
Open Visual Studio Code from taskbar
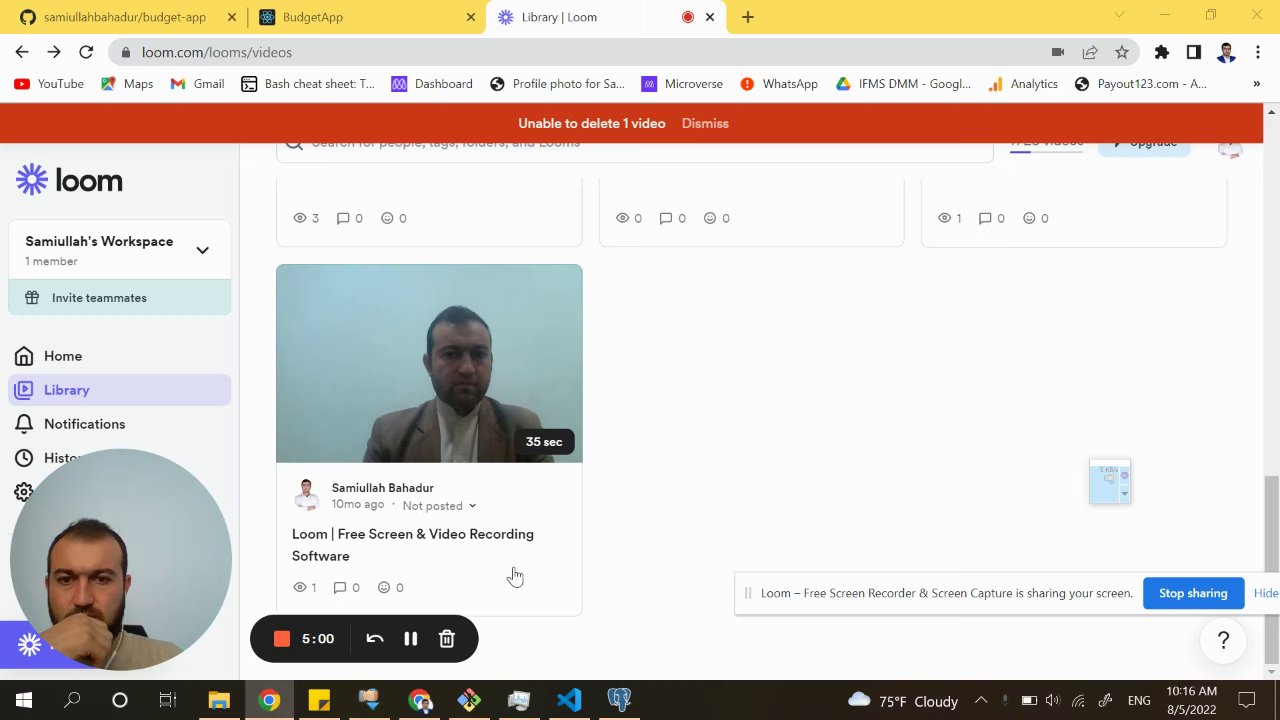click(x=569, y=700)
